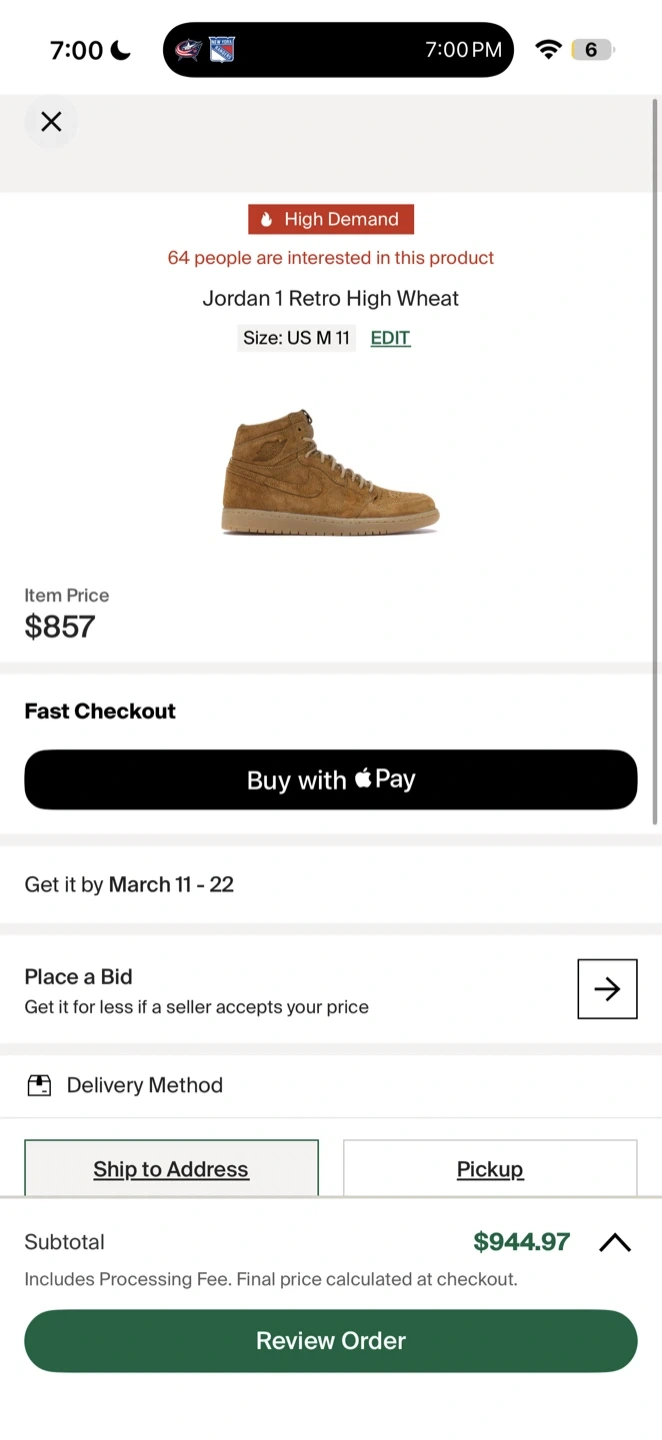The image size is (662, 1440).
Task: Expand subtotal details with chevron
Action: pyautogui.click(x=615, y=1242)
